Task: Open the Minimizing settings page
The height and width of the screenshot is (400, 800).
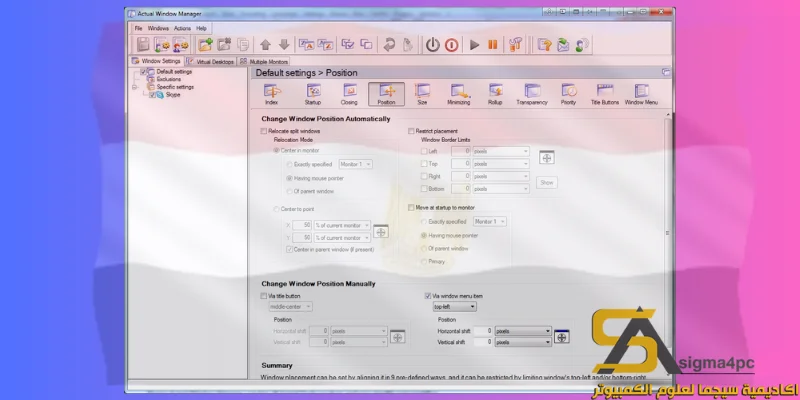Action: point(459,94)
